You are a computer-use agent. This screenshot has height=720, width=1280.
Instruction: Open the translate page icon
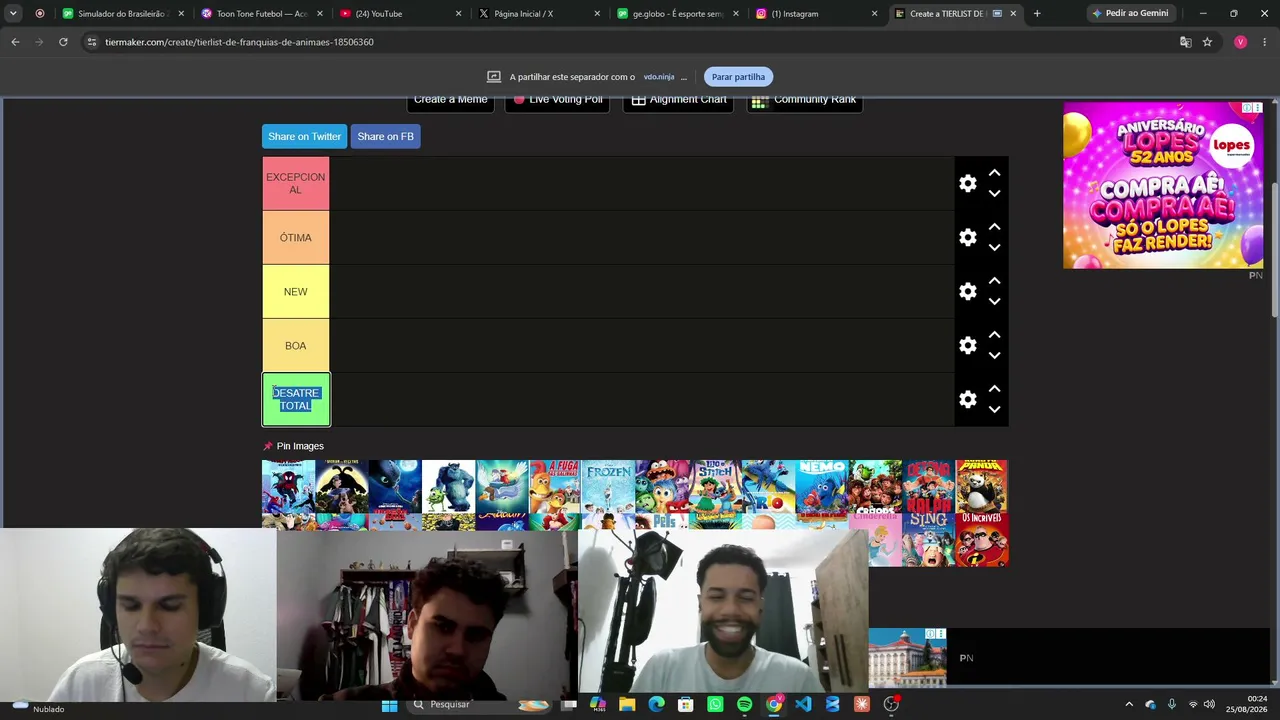tap(1185, 42)
